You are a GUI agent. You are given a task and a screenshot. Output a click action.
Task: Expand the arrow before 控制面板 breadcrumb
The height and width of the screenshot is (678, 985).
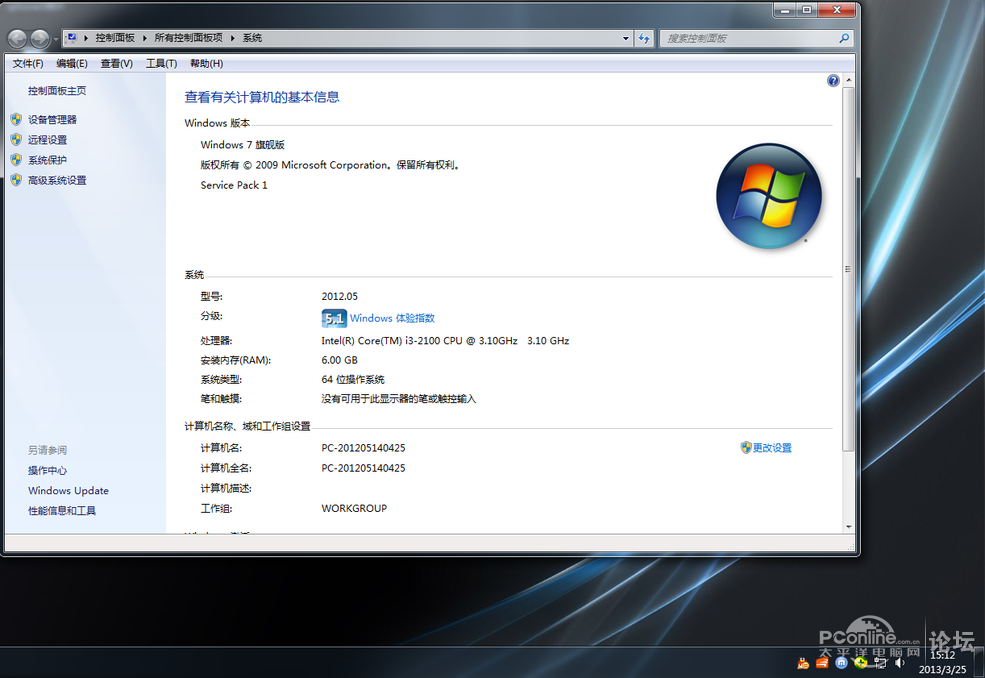pyautogui.click(x=86, y=38)
